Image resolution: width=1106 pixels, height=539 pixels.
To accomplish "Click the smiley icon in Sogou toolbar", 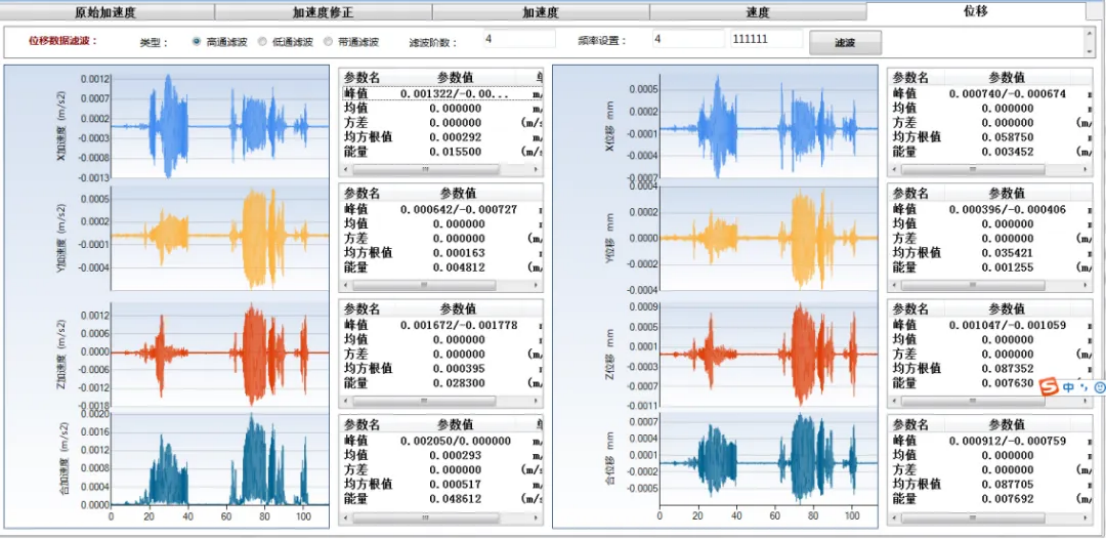I will [1099, 387].
